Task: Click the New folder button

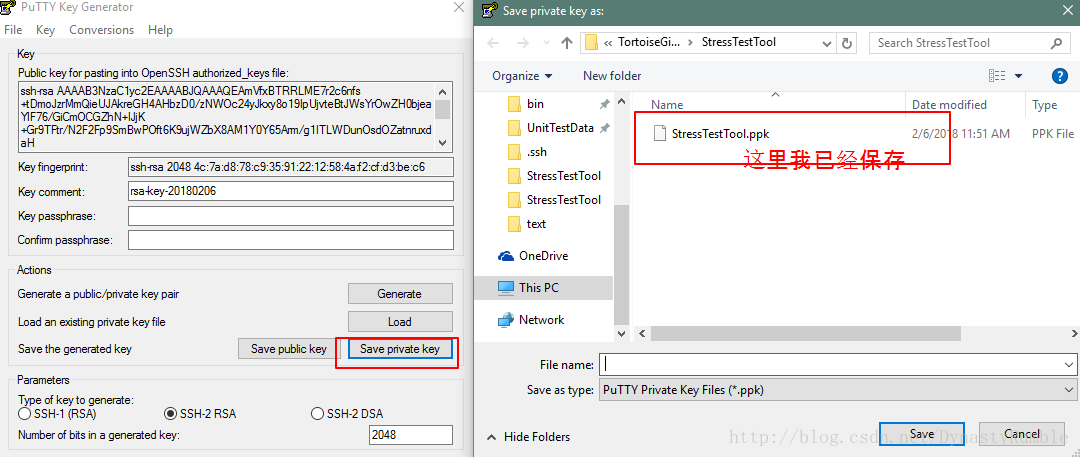Action: (612, 76)
